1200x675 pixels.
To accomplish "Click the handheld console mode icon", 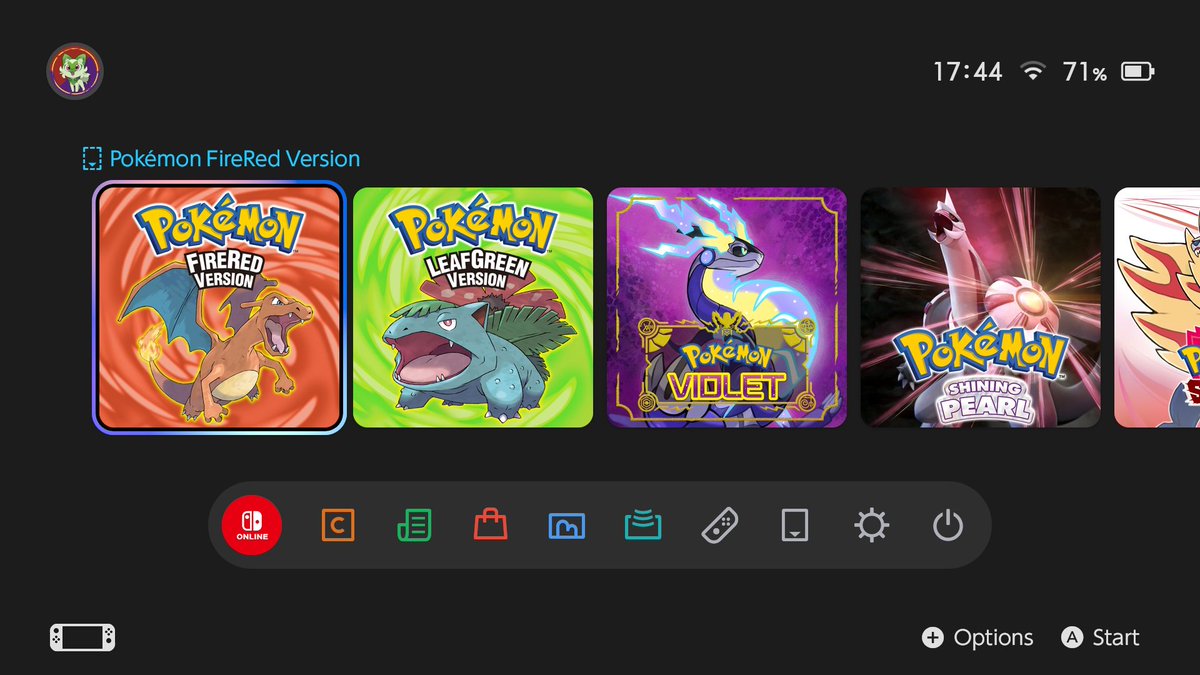I will 82,637.
